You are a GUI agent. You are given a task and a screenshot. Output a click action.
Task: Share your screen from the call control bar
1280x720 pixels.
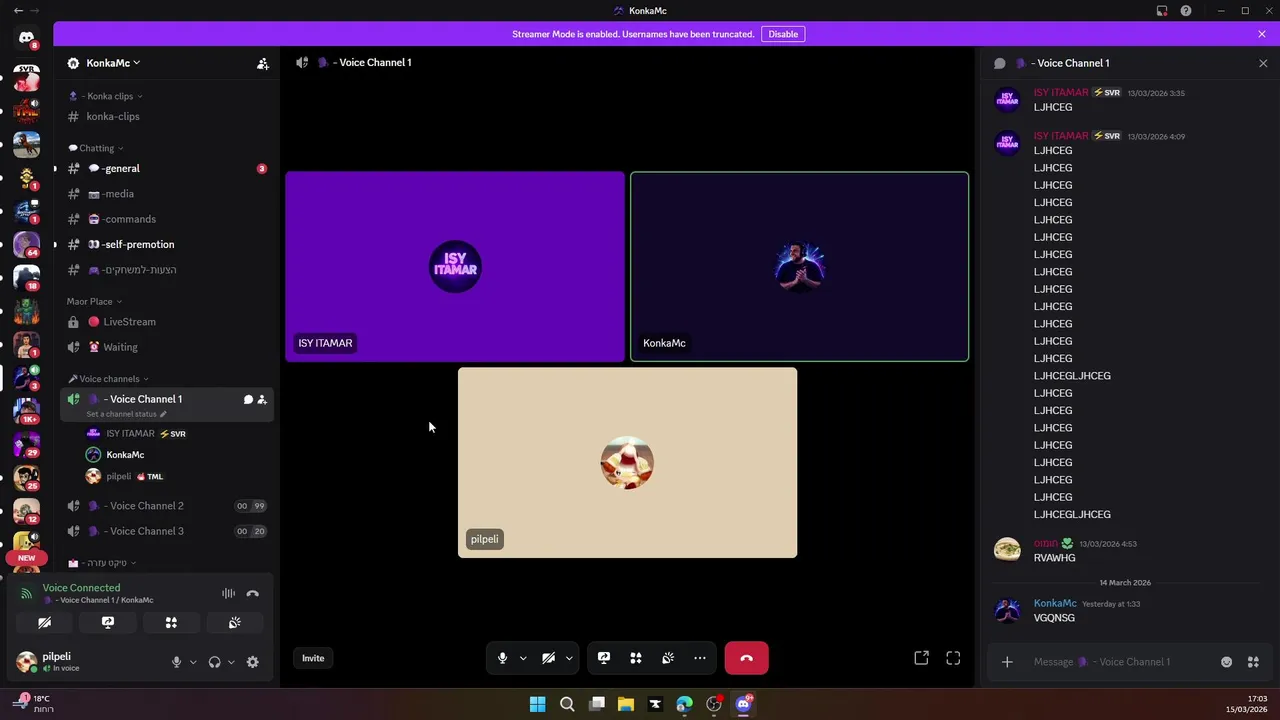coord(604,658)
